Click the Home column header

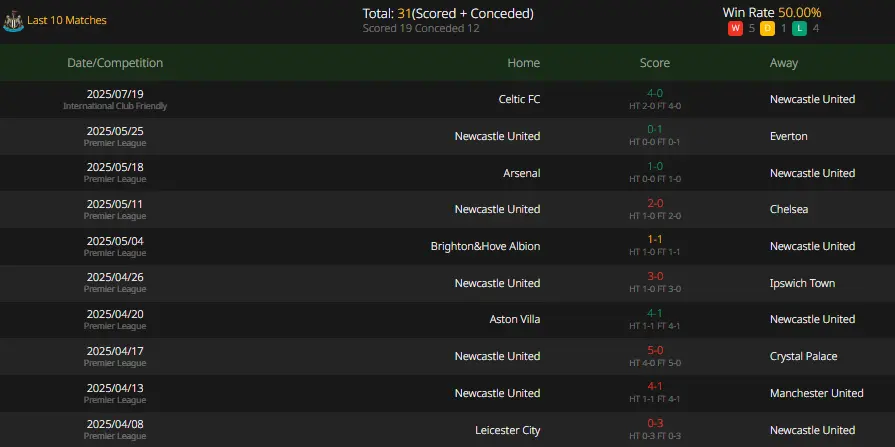coord(523,63)
